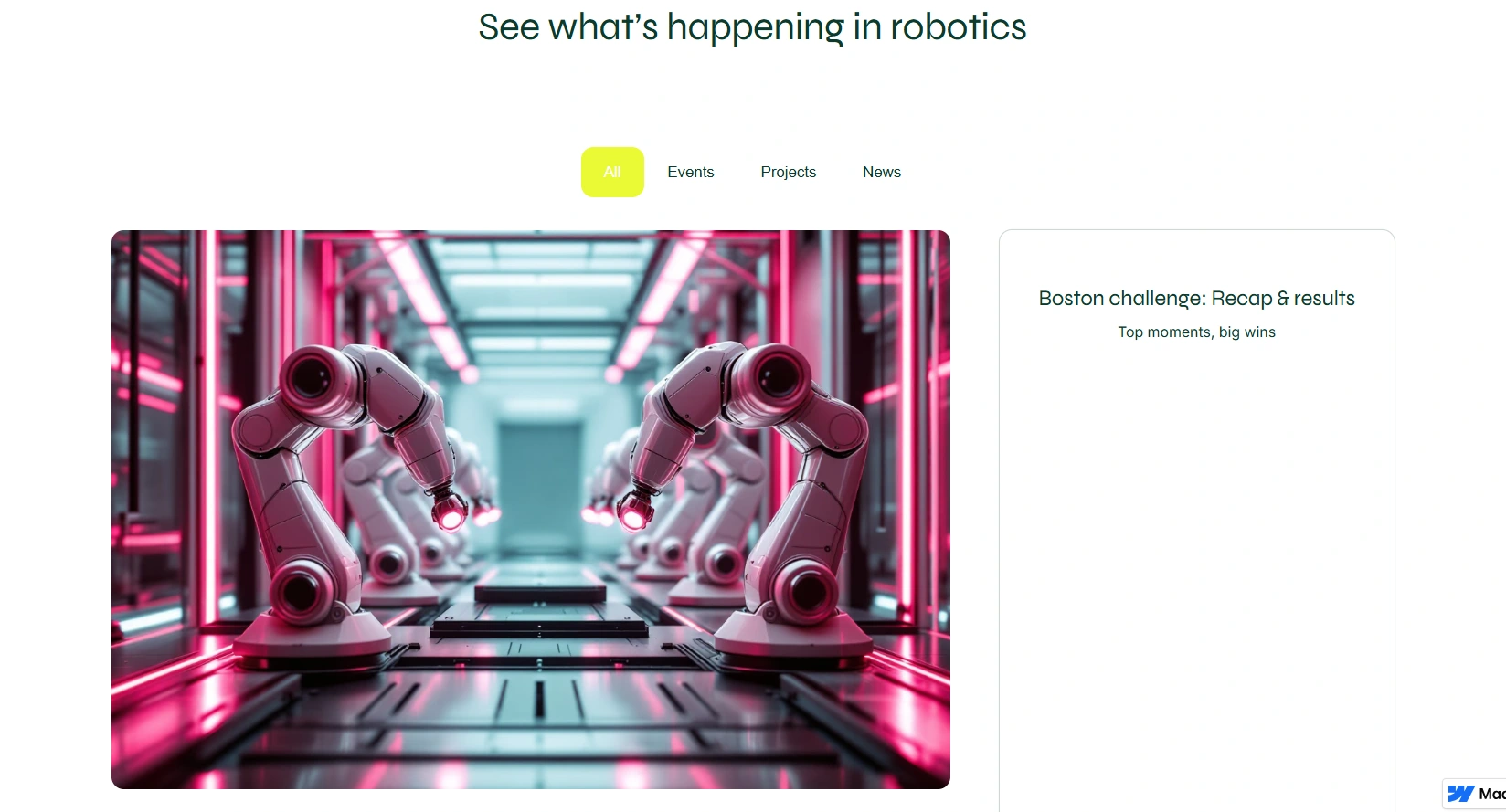The width and height of the screenshot is (1506, 812).
Task: Click the glowing gripper of left robot arm
Action: point(450,511)
